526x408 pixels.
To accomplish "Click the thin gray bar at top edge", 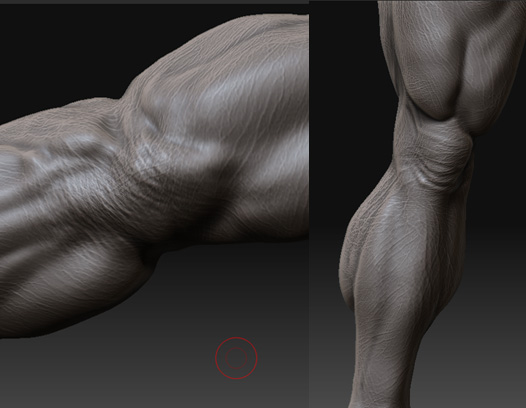I will click(x=154, y=2).
